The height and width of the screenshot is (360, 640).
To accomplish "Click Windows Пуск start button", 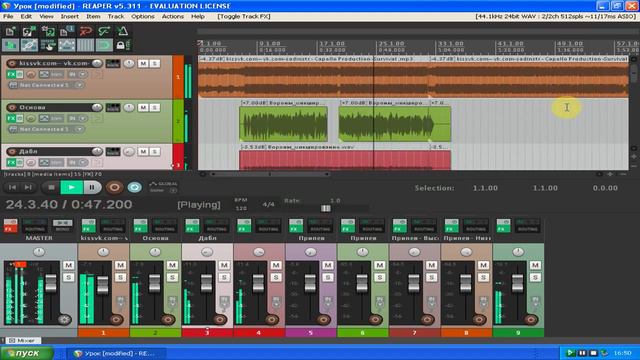I will click(27, 353).
